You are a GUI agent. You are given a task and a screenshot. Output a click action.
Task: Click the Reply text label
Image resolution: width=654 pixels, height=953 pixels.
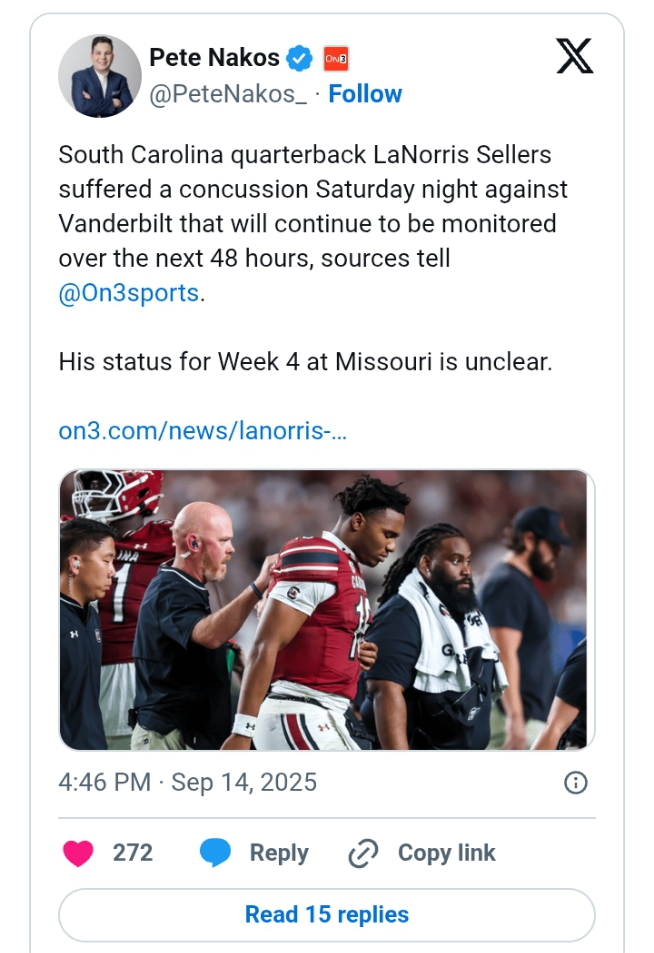tap(279, 853)
